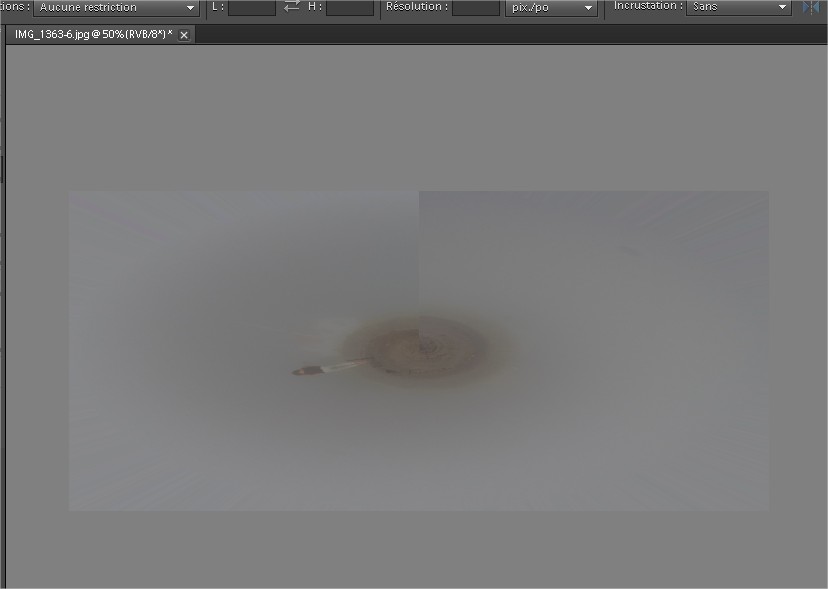
Task: Click empty tab bar right of document tab
Action: point(500,34)
